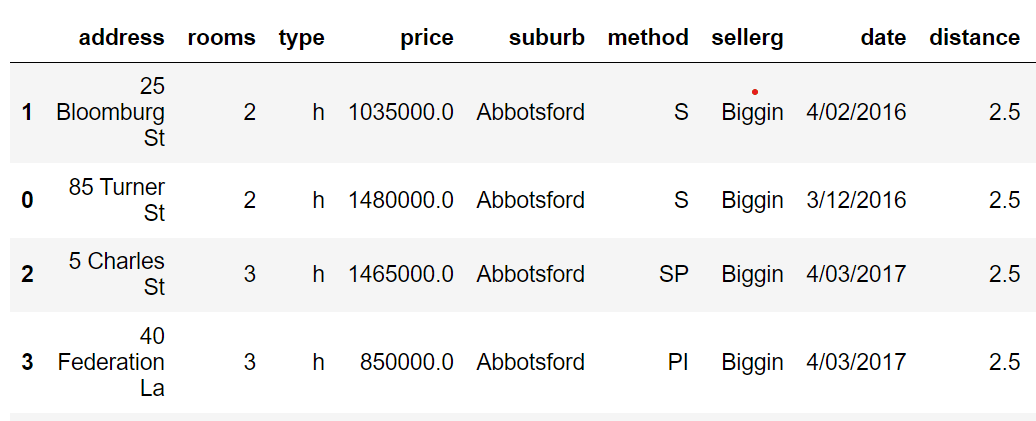Screen dimensions: 1036x421
Task: Click the price value 1035000.0
Action: (400, 113)
